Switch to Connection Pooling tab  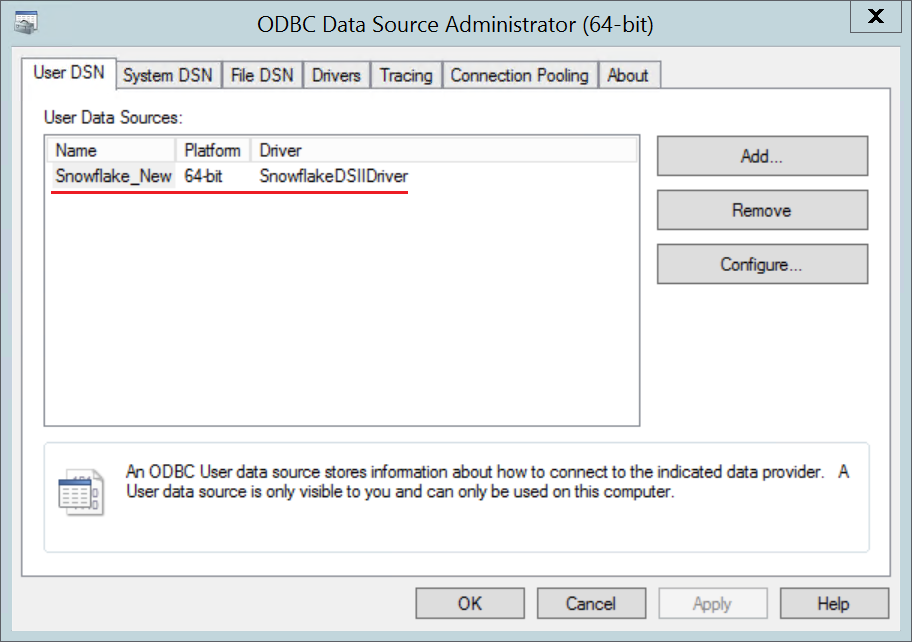519,75
